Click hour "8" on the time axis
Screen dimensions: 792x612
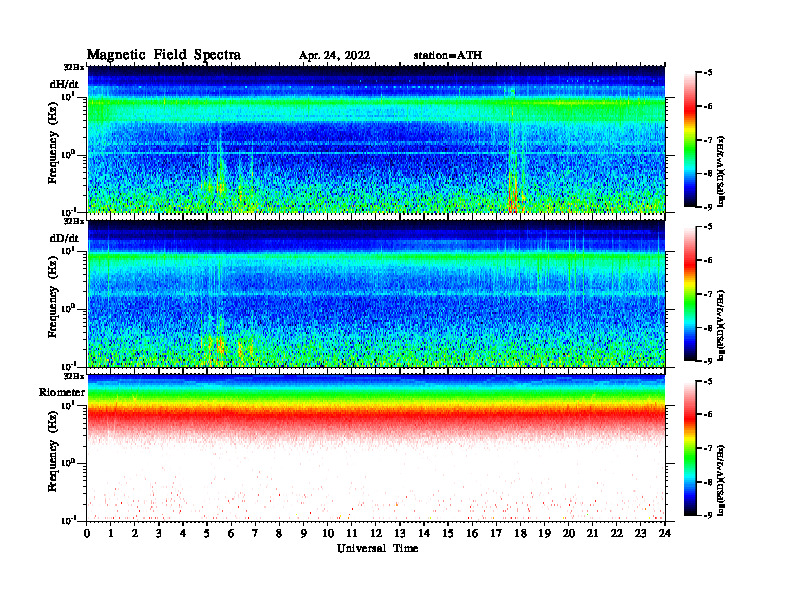tap(279, 534)
